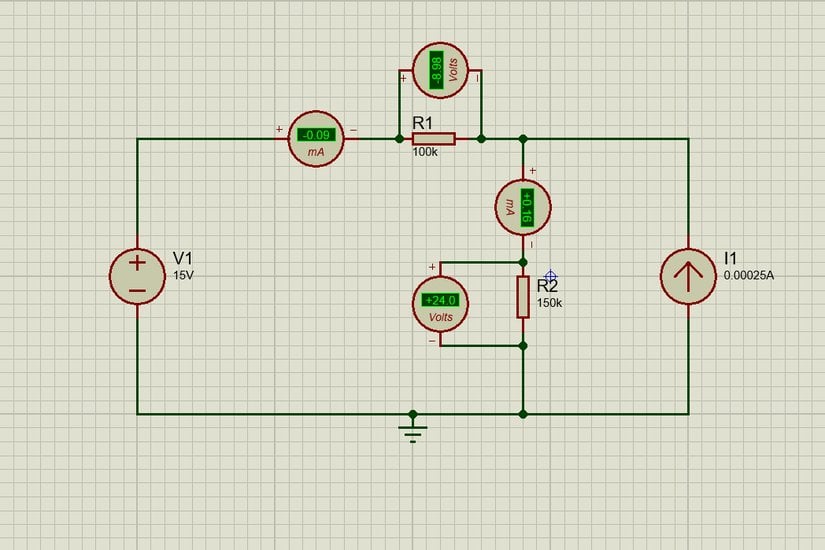
Task: Click the ground terminal symbol
Action: tap(413, 431)
